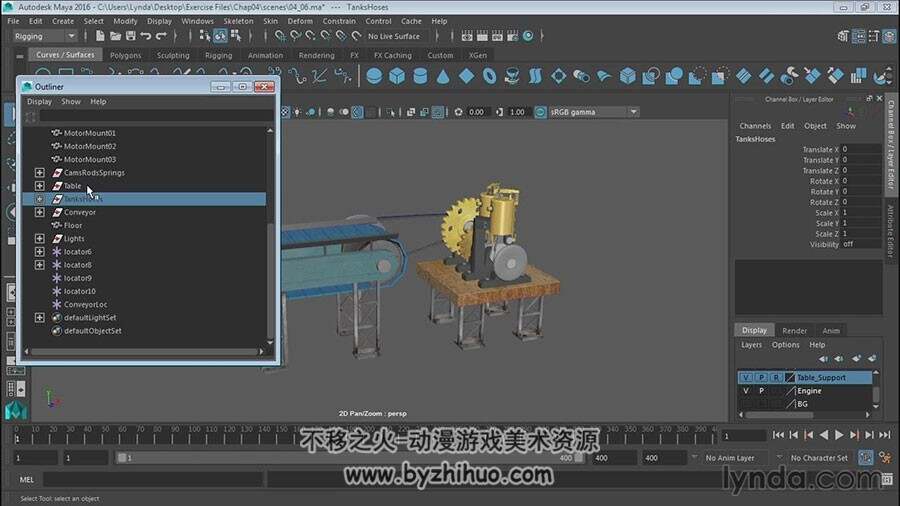
Task: Expand the Conveyor node in Outliner
Action: coord(40,212)
